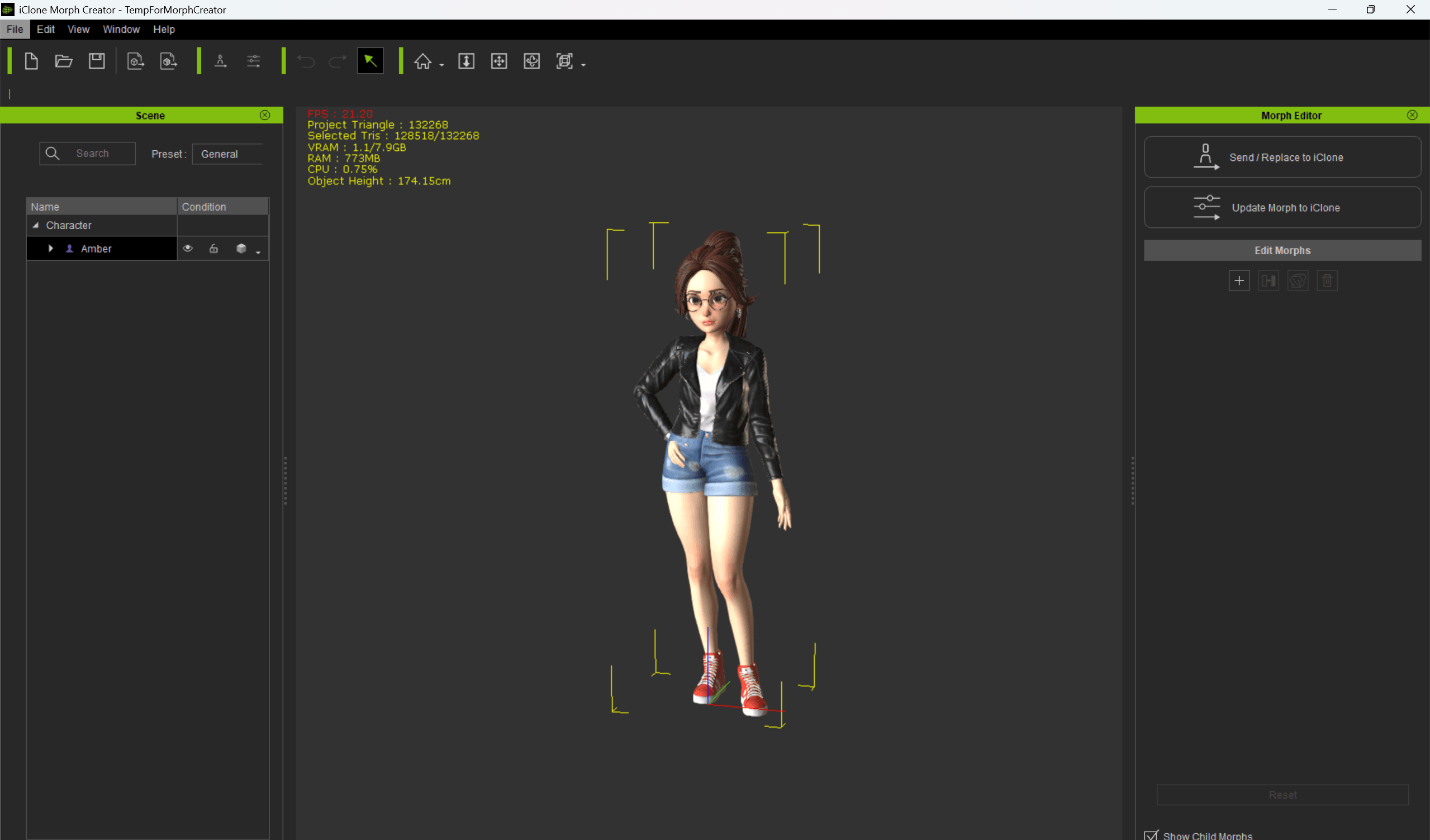Toggle the Show Child Morphs checkbox

pos(1151,835)
